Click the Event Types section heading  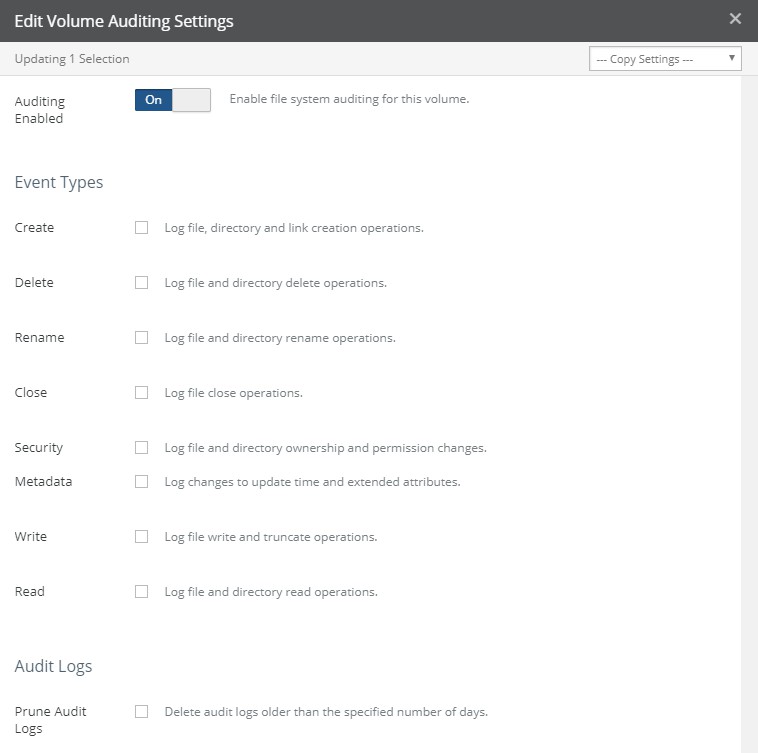tap(58, 183)
